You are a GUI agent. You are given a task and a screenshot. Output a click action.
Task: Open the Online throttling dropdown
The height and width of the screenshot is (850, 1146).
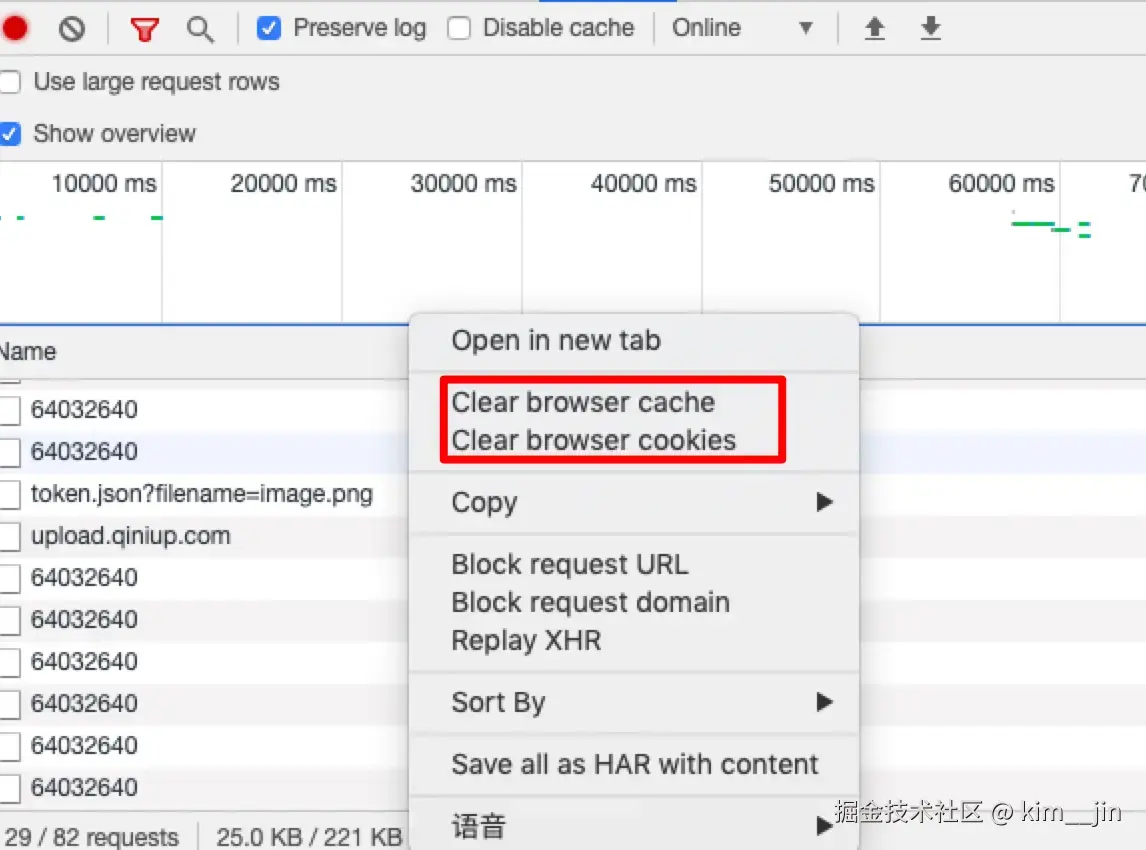point(743,28)
